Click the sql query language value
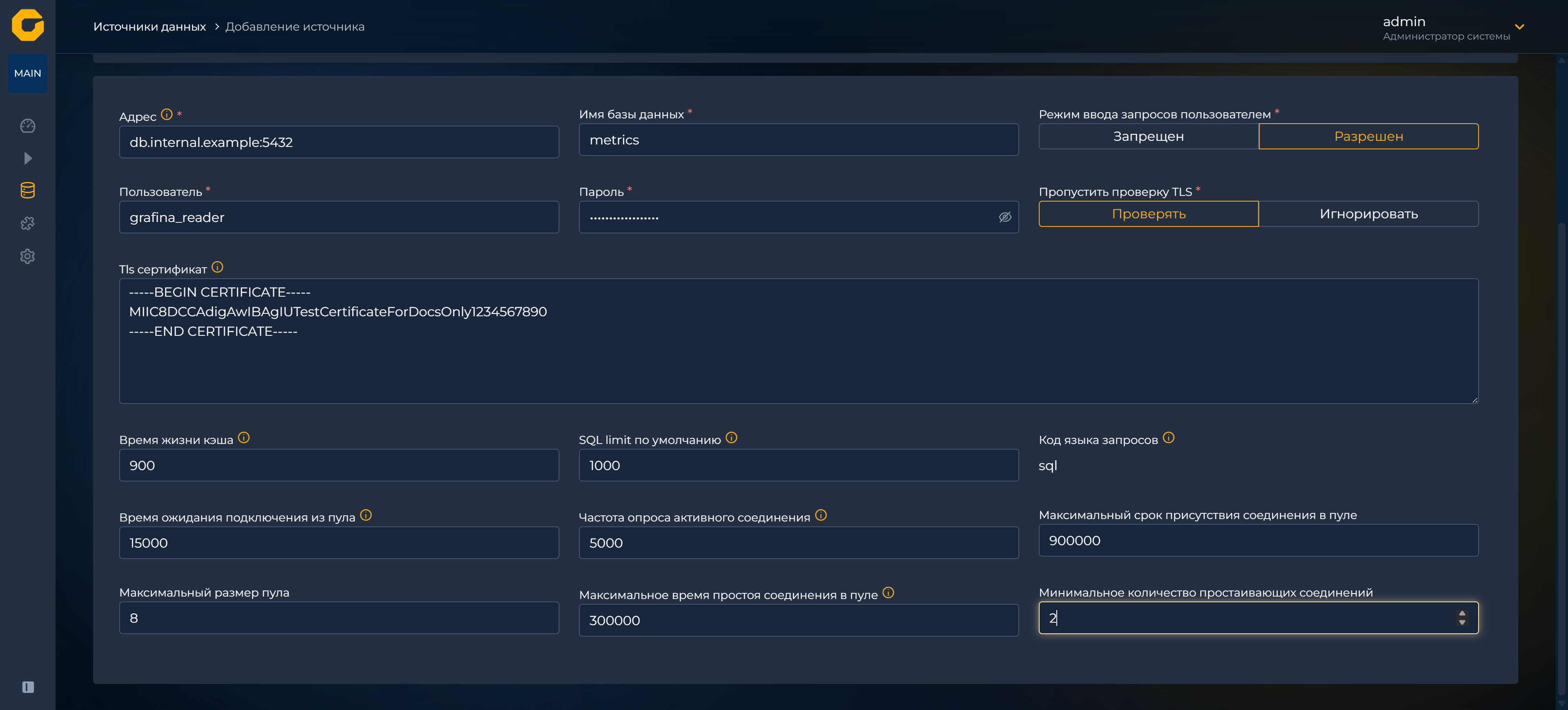1568x710 pixels. point(1047,466)
